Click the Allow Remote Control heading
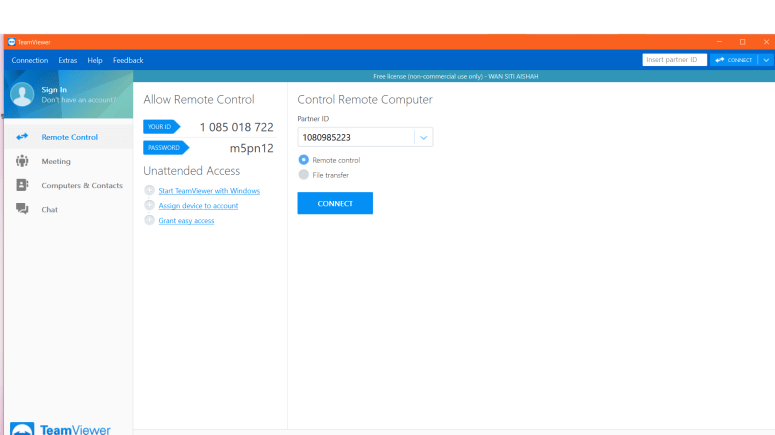 [x=199, y=99]
